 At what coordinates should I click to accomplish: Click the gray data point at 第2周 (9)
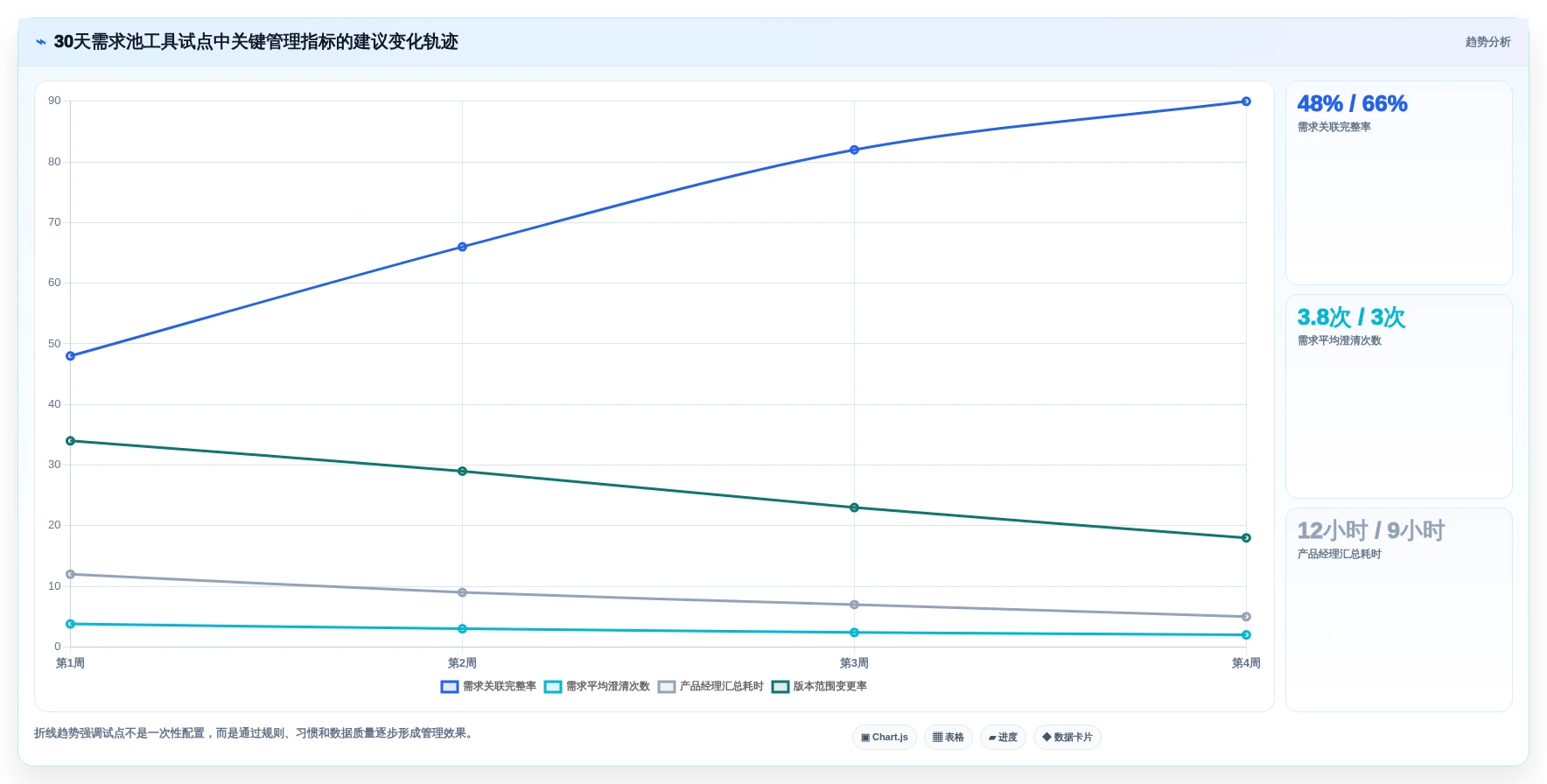462,592
